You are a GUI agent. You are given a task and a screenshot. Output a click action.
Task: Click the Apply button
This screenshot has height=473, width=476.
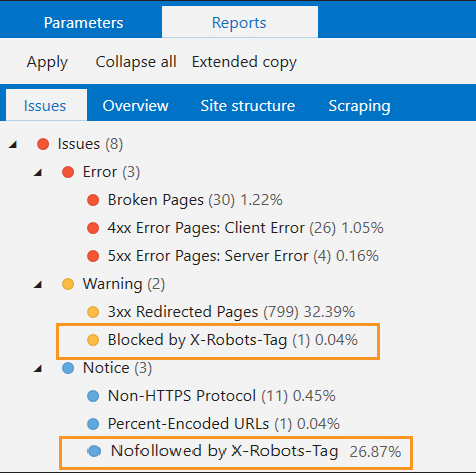pyautogui.click(x=47, y=62)
